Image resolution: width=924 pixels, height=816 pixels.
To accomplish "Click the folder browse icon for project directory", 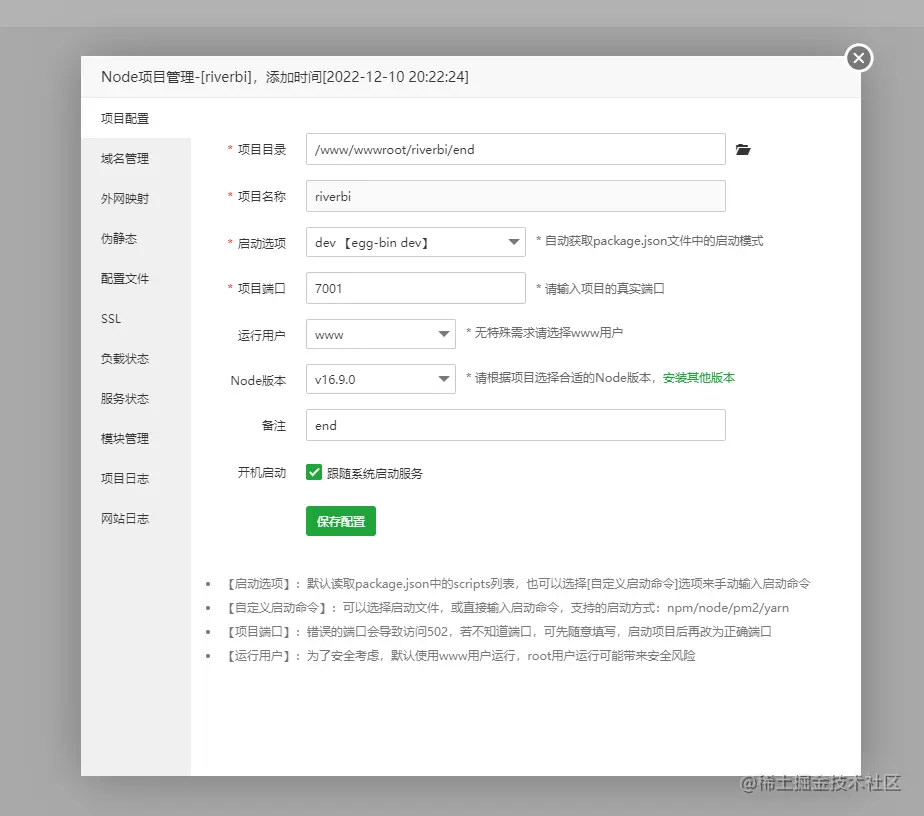I will pyautogui.click(x=742, y=150).
